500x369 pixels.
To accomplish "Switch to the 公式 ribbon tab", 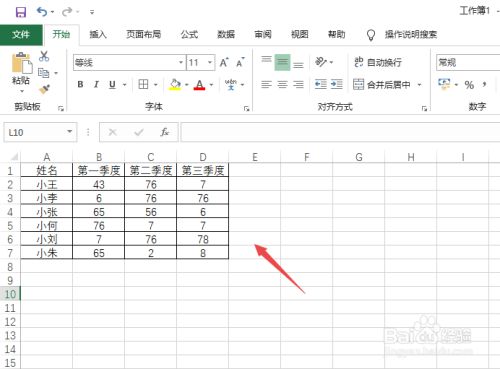I will [189, 34].
